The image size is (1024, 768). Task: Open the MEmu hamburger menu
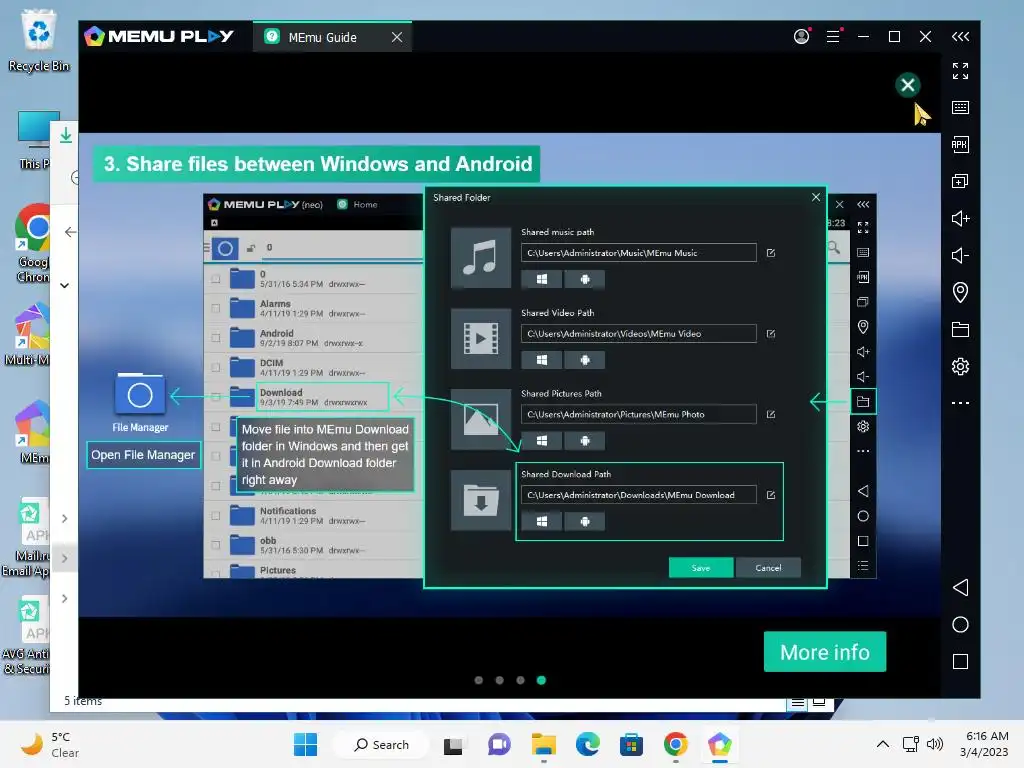point(833,37)
